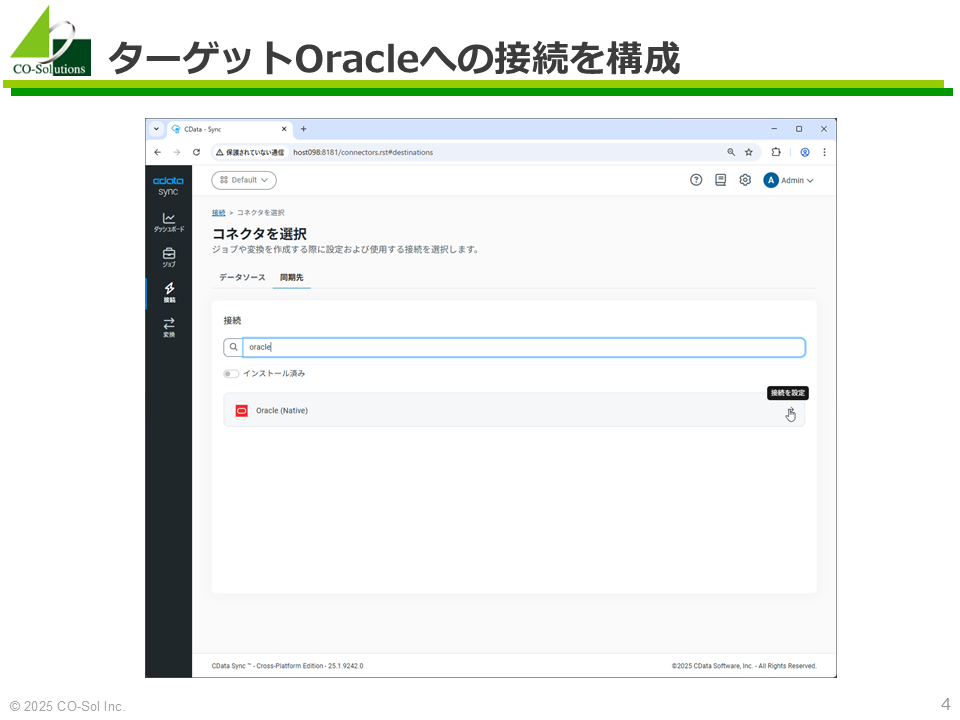Open the ジョブ section in the sidebar
The height and width of the screenshot is (720, 960).
tap(169, 257)
